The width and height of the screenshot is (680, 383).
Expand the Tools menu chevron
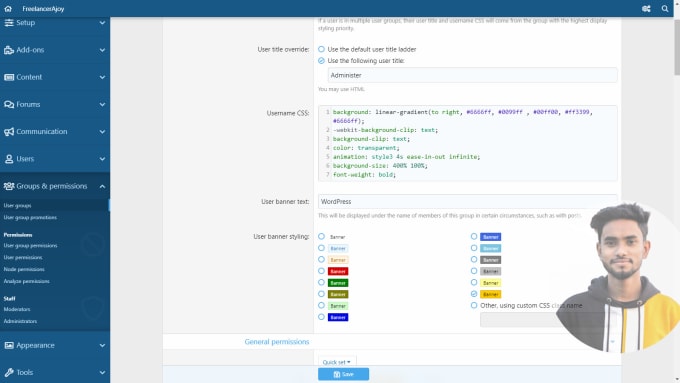102,373
